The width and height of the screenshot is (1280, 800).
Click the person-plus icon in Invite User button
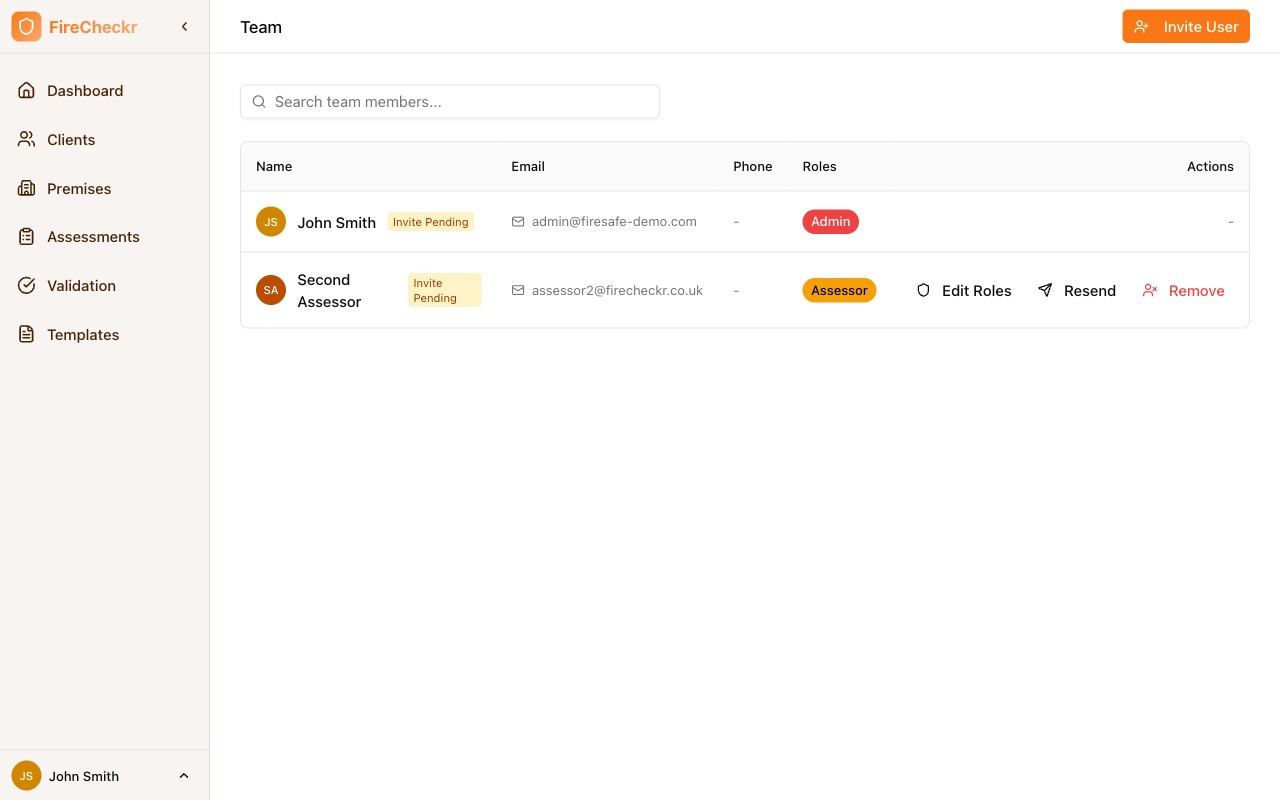1141,26
